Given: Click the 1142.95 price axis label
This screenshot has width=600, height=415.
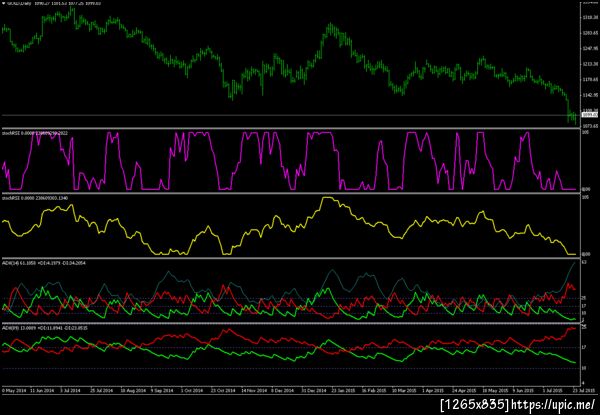Looking at the screenshot, I should [590, 95].
